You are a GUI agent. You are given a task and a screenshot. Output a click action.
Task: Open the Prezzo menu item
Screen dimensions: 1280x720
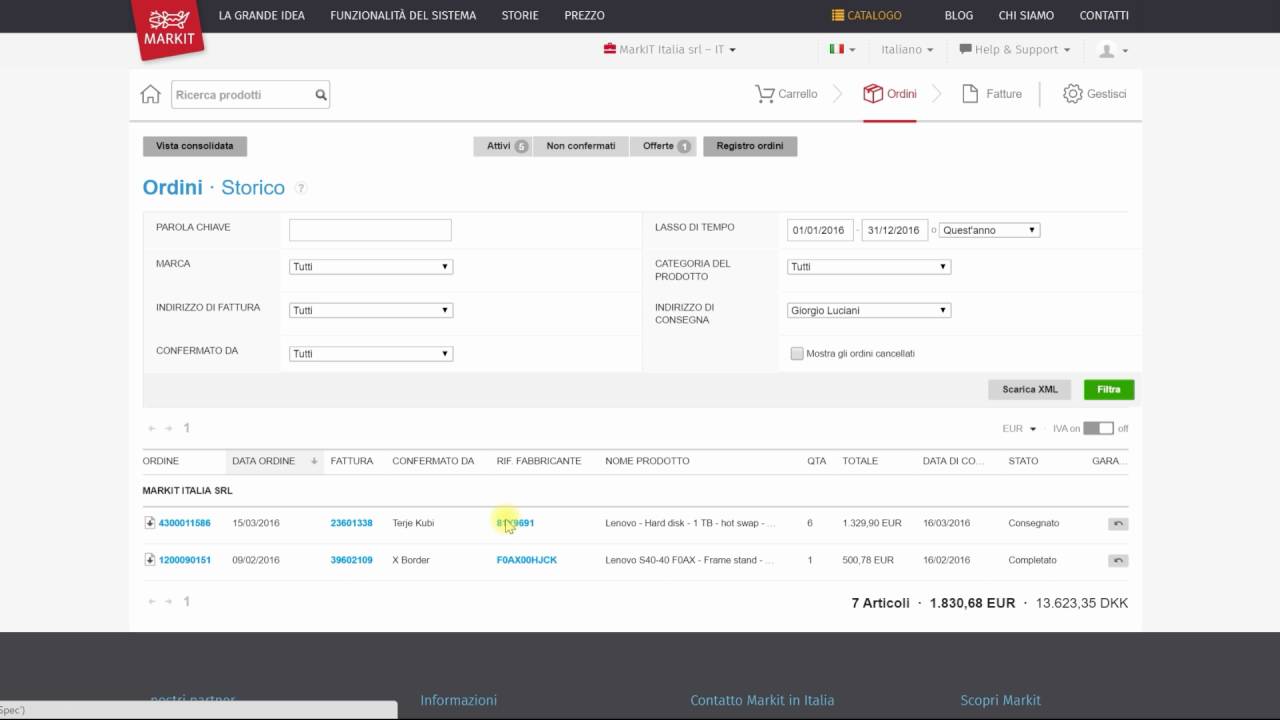click(584, 15)
